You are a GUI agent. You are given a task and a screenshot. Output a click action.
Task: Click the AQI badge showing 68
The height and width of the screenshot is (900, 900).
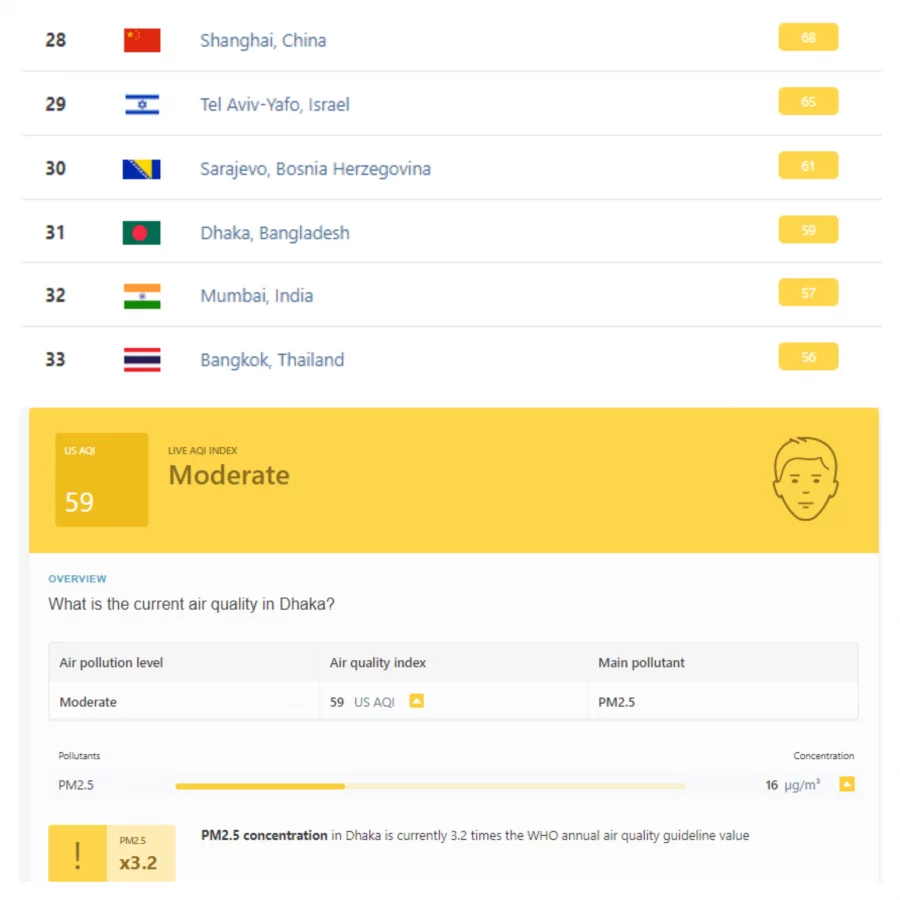click(808, 37)
